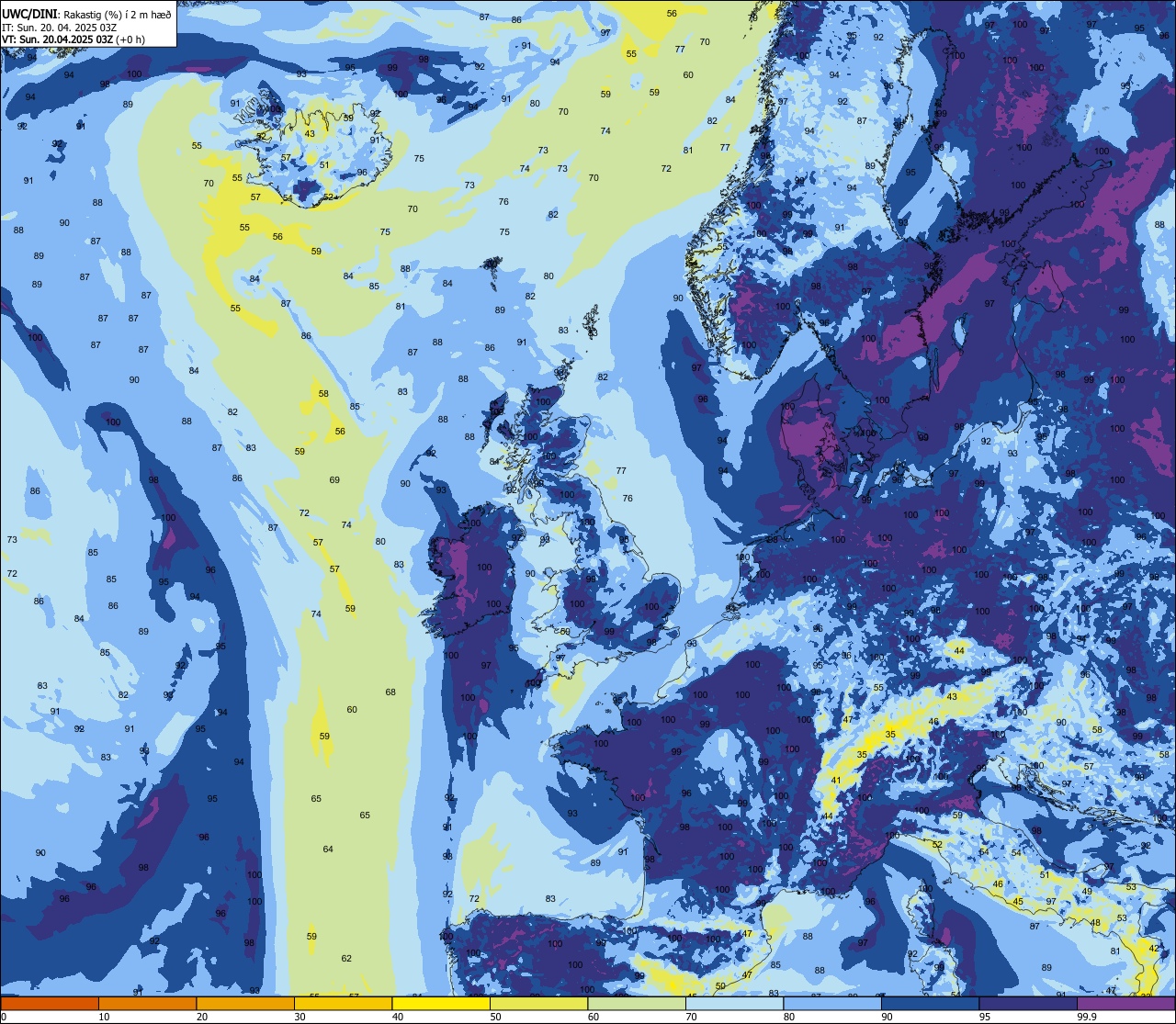The height and width of the screenshot is (1024, 1176).
Task: Click the 95–99.9% indigo legend swatch
Action: (x=1028, y=1004)
